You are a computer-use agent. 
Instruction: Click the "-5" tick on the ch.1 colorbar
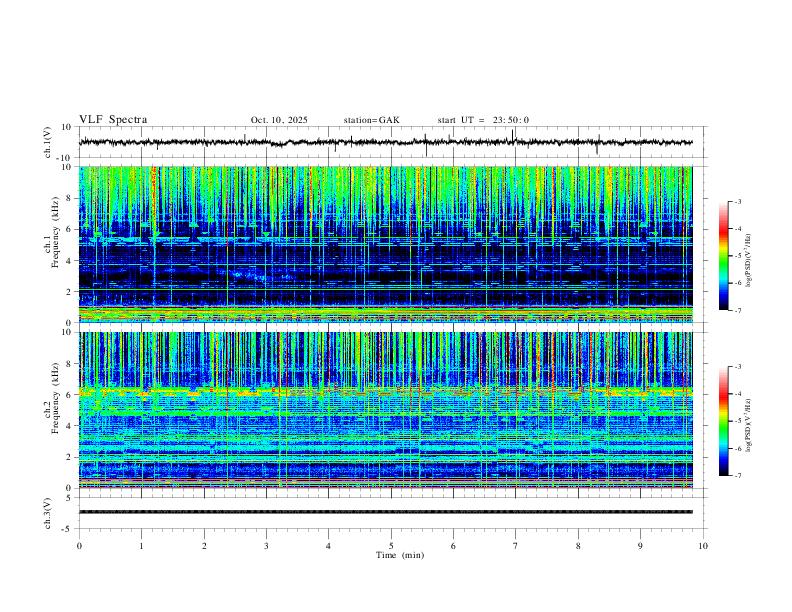pyautogui.click(x=737, y=256)
